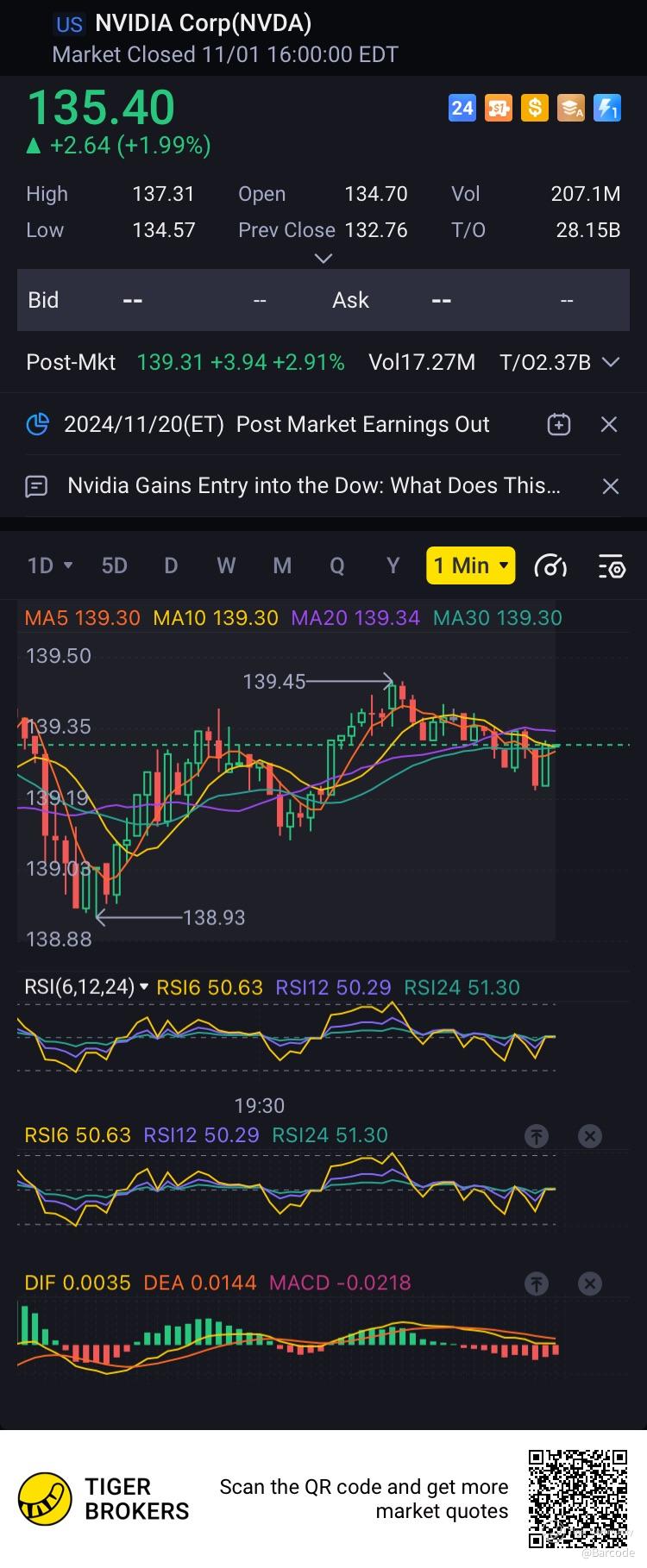
Task: Open the gauge speedometer chart tool
Action: [550, 565]
